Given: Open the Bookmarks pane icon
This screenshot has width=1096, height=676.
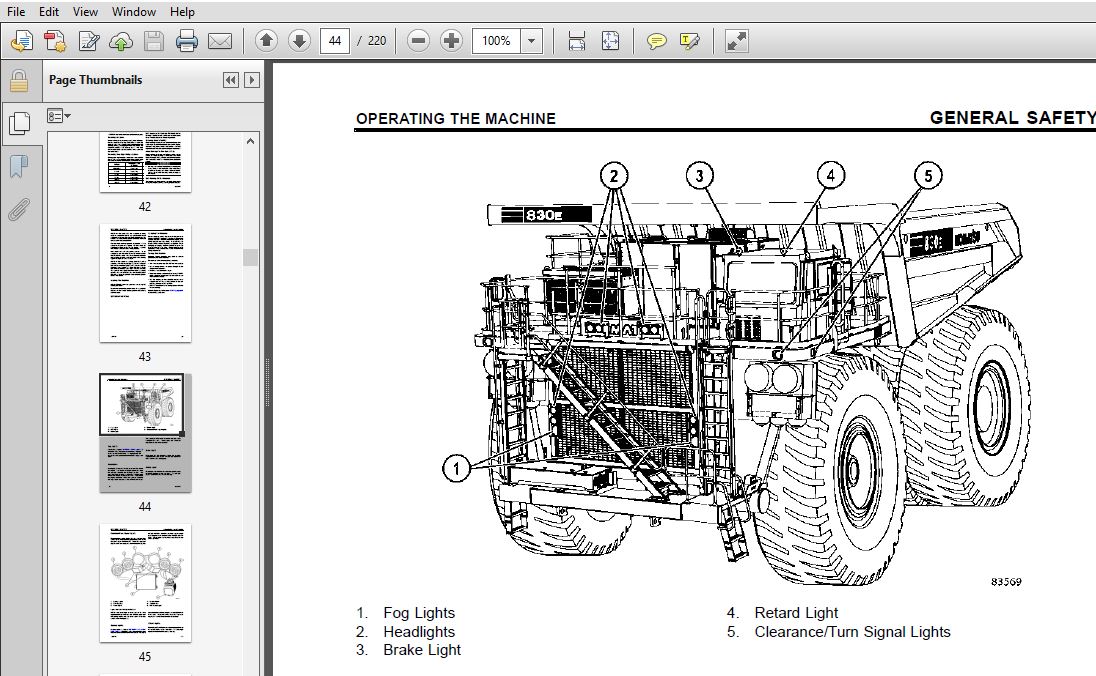Looking at the screenshot, I should point(19,166).
